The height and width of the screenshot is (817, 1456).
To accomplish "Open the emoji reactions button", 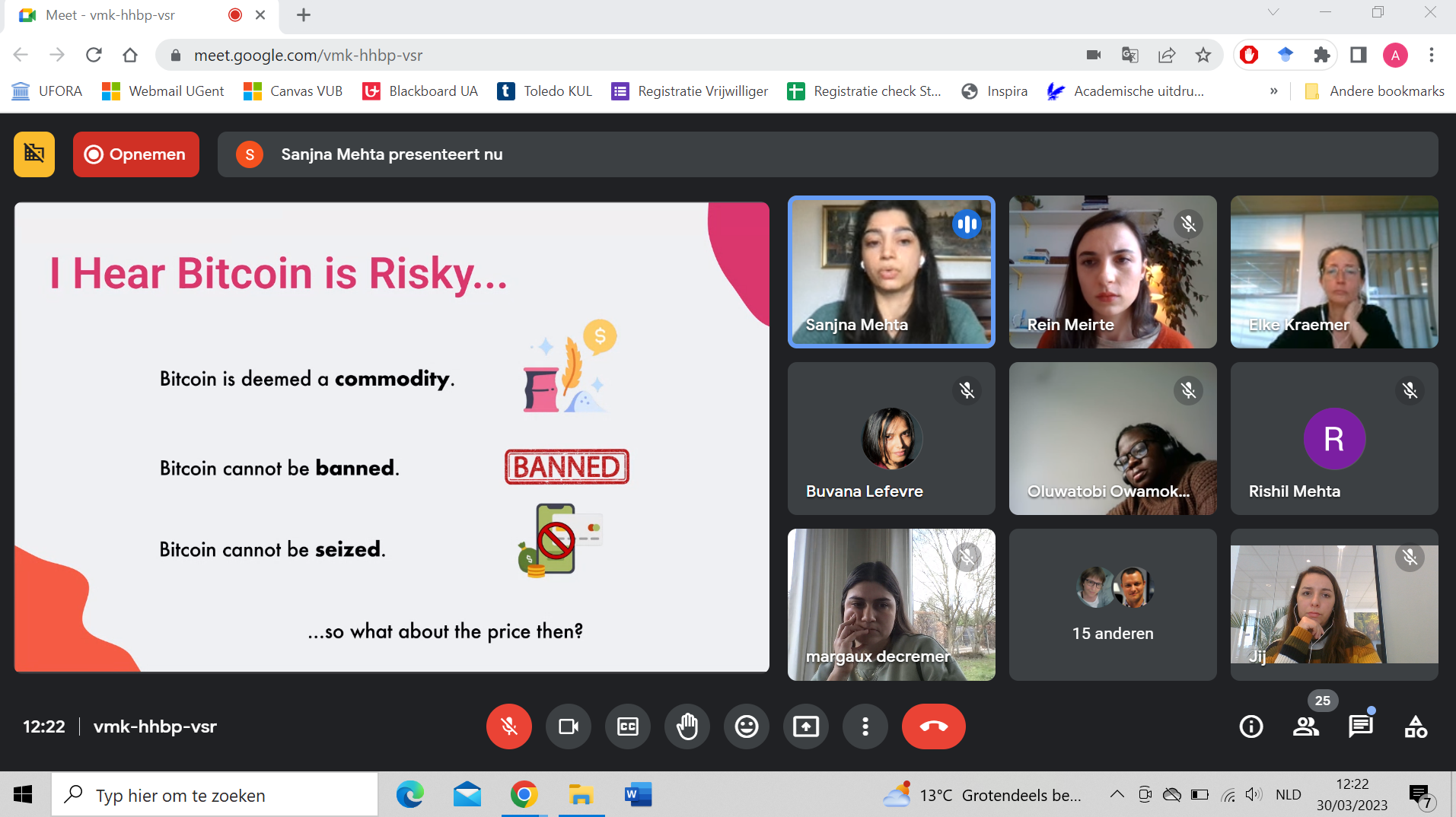I will click(x=746, y=726).
